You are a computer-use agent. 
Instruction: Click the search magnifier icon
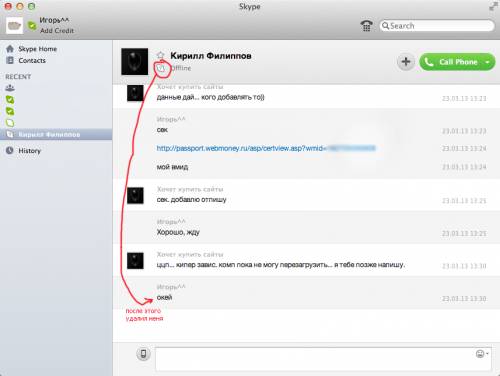pos(385,26)
